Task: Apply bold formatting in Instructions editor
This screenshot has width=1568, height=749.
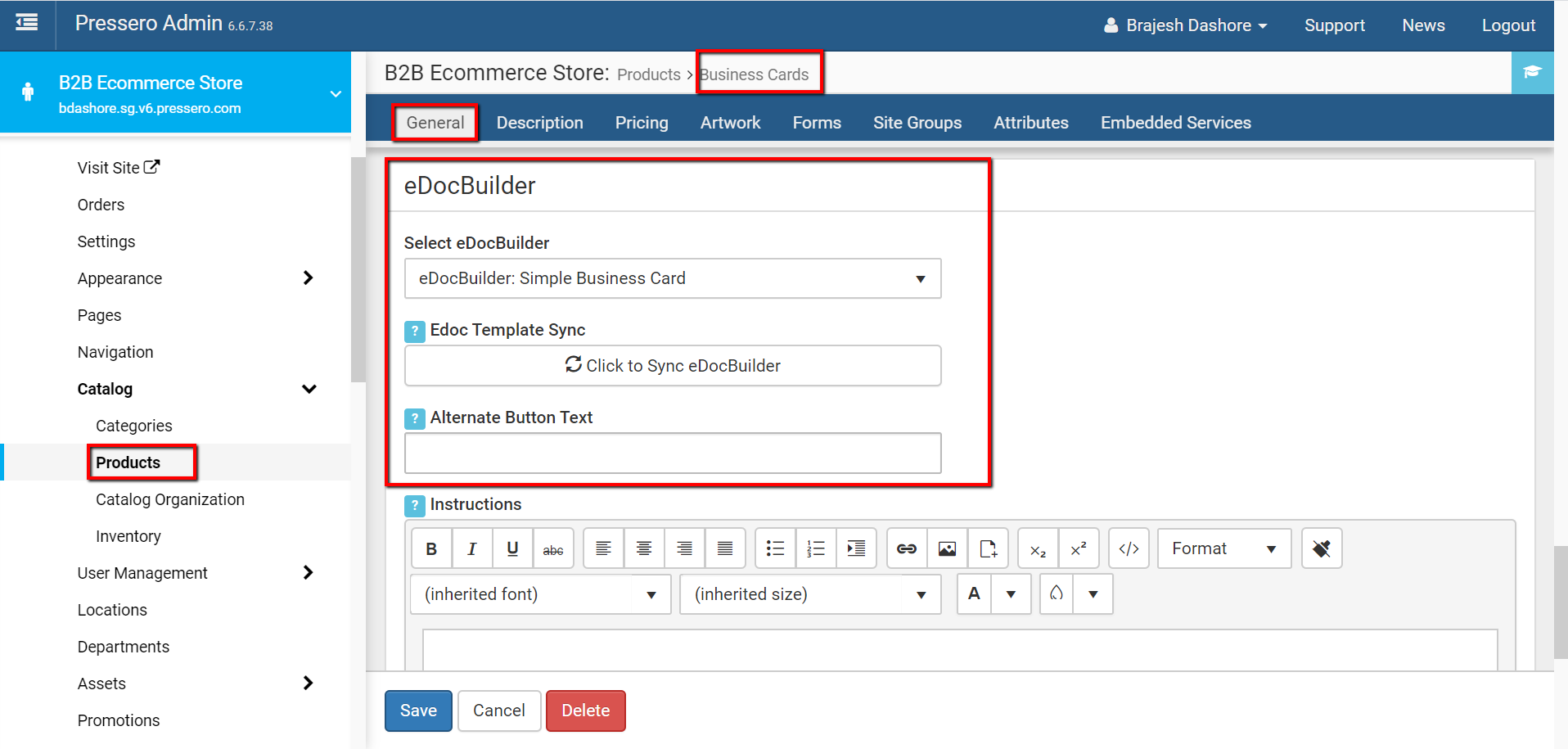Action: pos(431,548)
